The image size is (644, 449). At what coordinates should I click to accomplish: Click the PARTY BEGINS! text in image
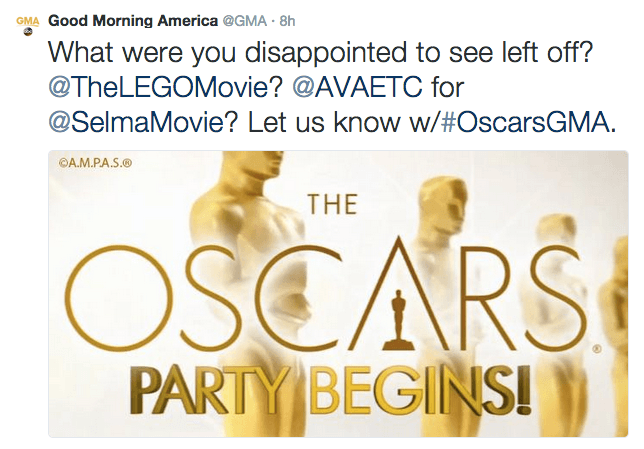click(331, 389)
